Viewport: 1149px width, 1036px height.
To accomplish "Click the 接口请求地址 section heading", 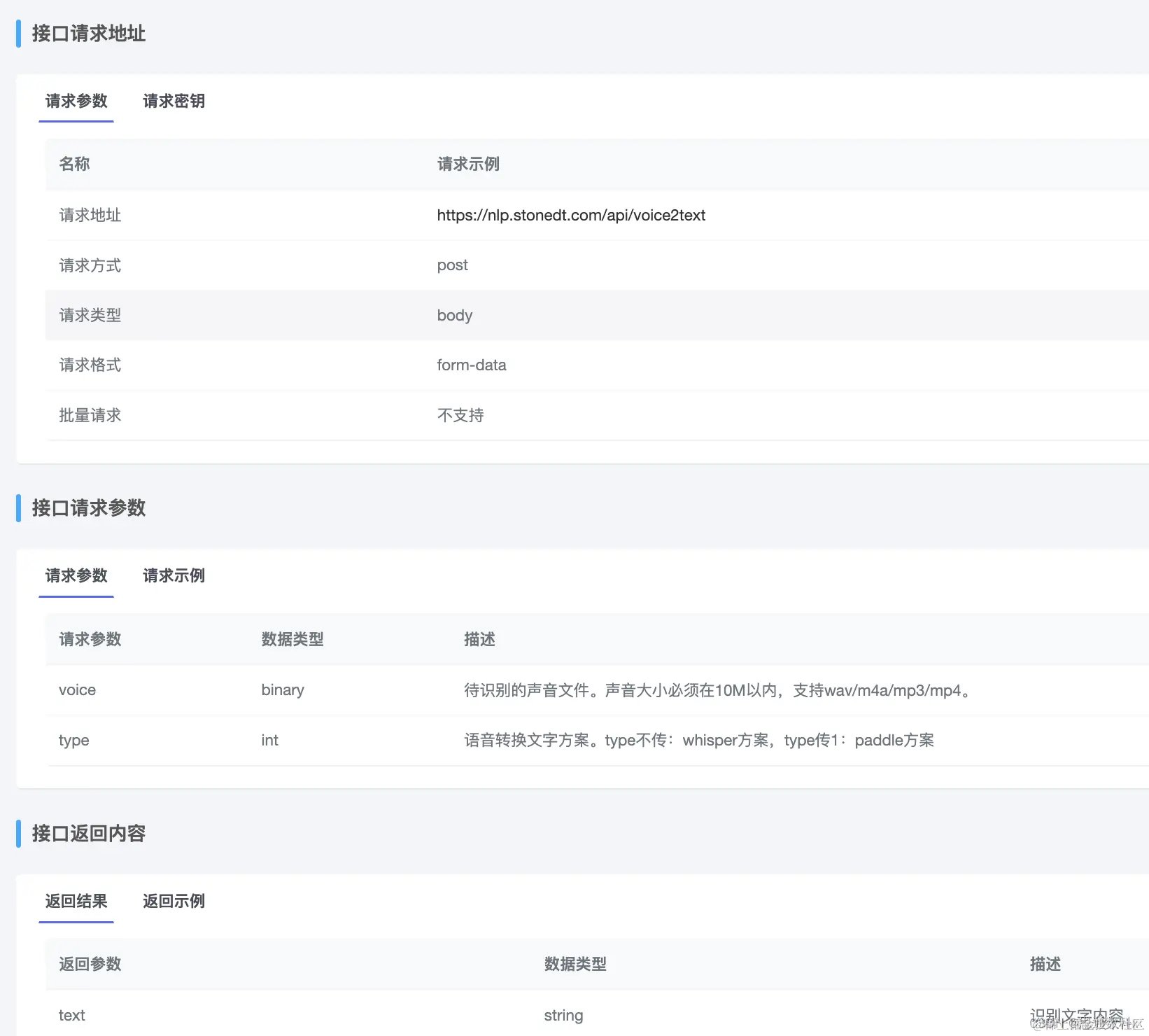I will pos(89,34).
